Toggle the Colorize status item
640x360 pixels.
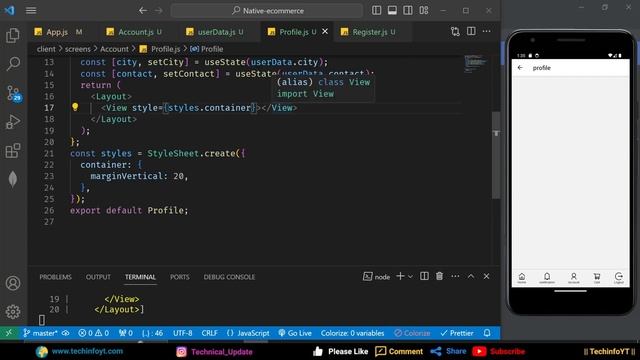coord(412,333)
